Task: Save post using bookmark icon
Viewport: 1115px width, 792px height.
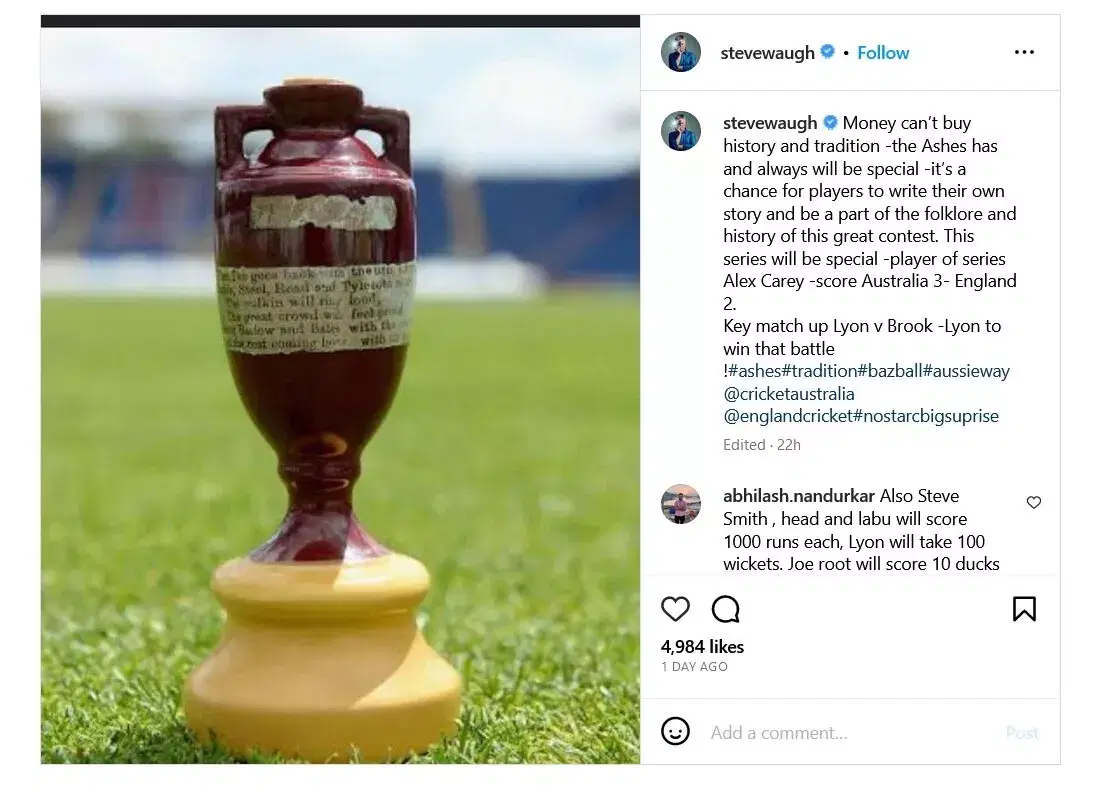Action: click(x=1024, y=609)
